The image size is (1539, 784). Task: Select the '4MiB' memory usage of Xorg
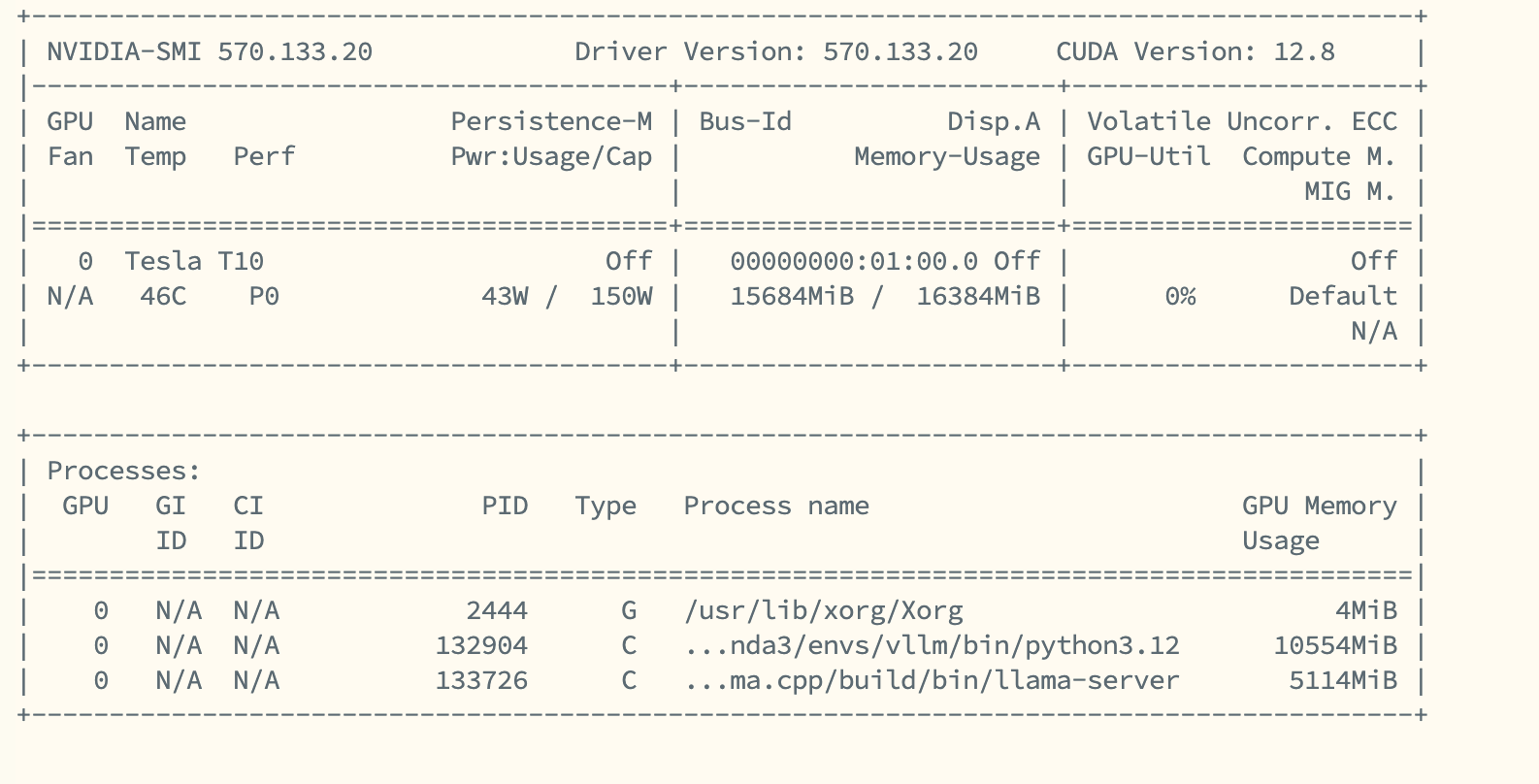point(1366,610)
